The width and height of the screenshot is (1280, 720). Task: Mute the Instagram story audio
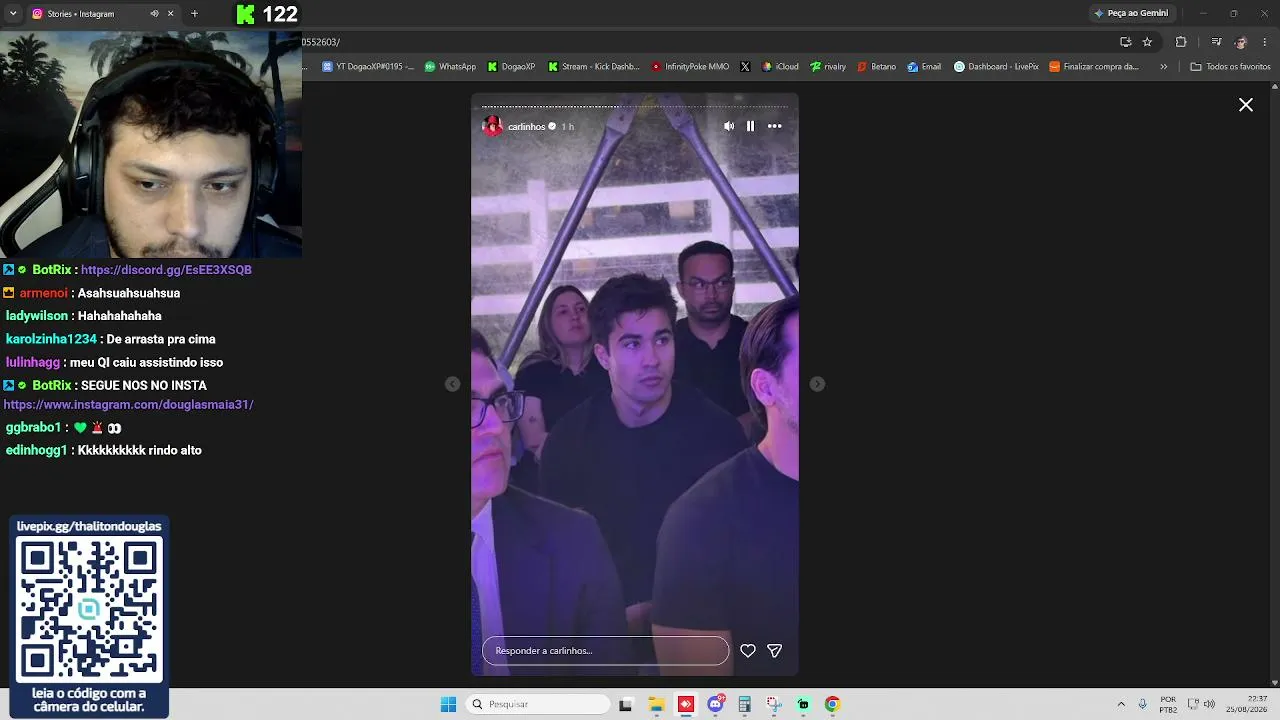(729, 126)
